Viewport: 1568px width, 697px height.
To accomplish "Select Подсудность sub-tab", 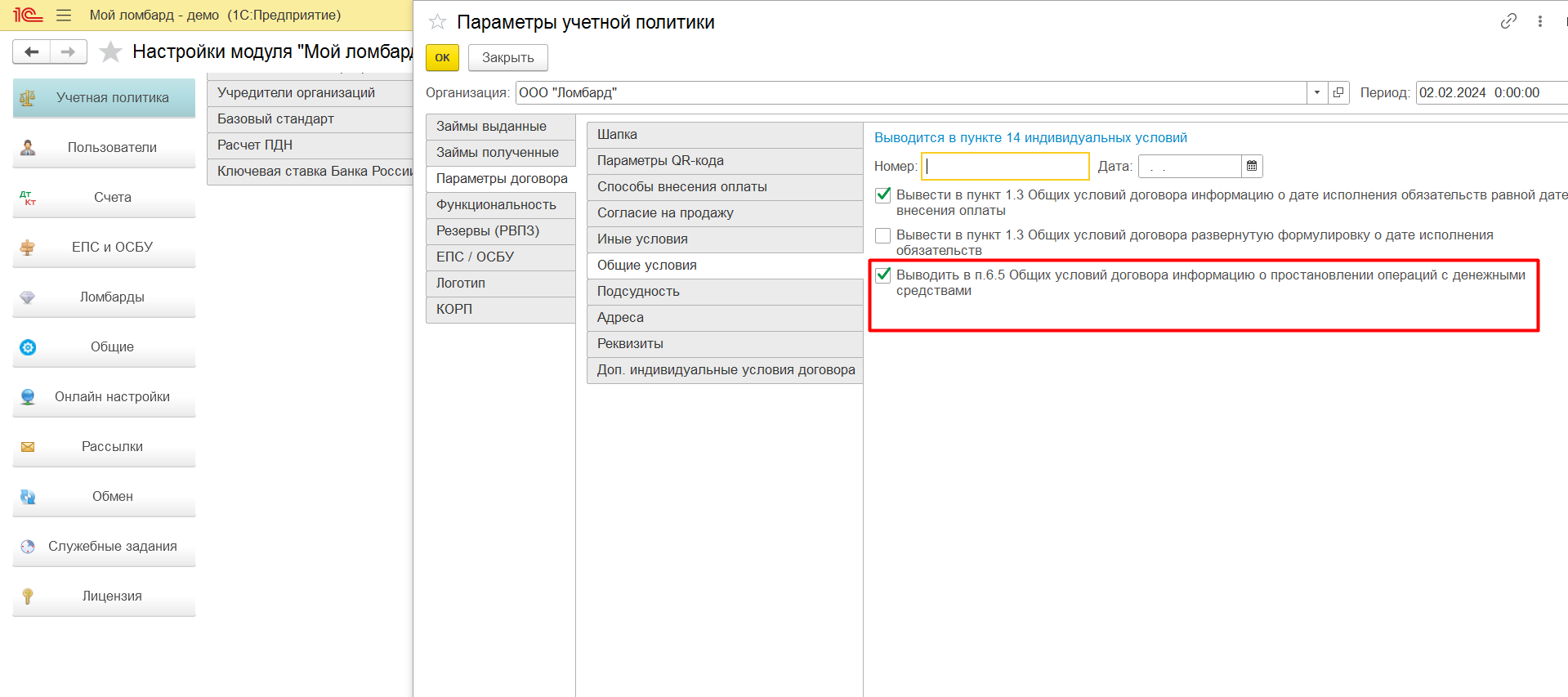I will pyautogui.click(x=725, y=292).
